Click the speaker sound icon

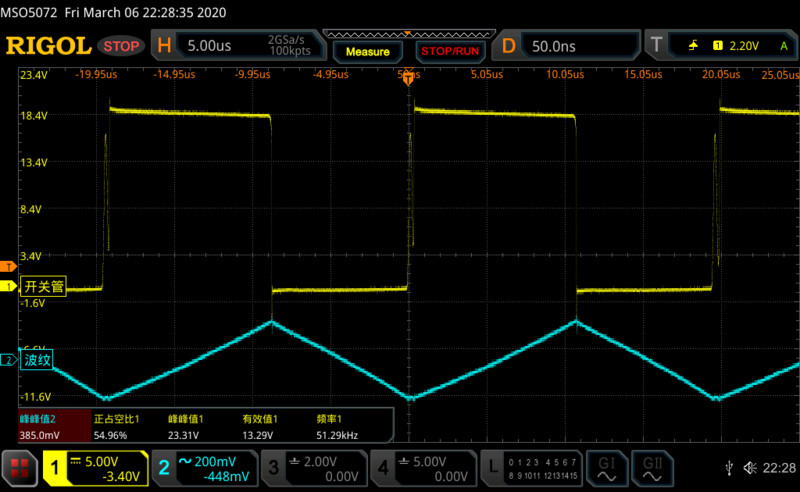[x=749, y=468]
